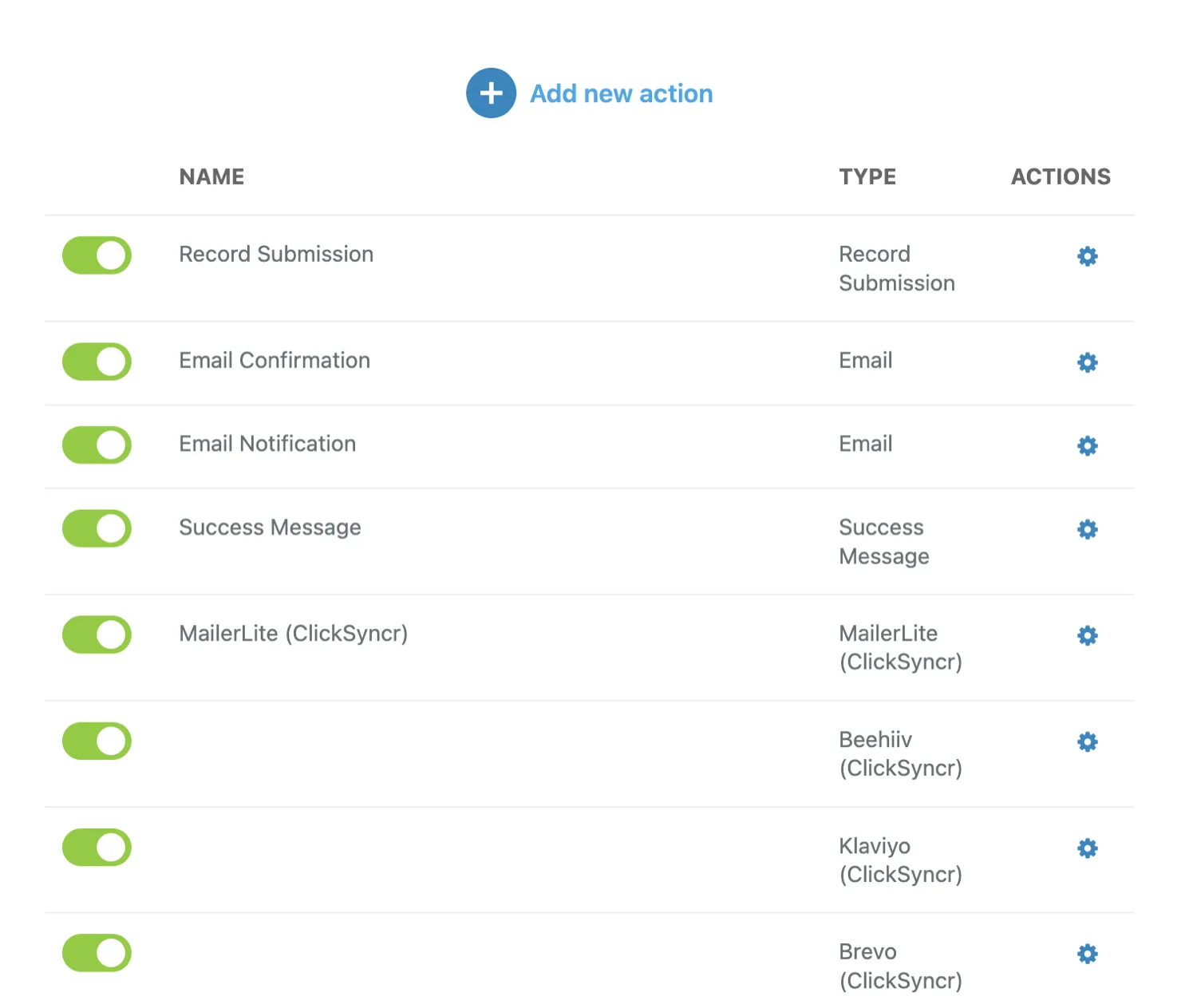Screen dimensions: 1197x1008
Task: Open settings gear for Klaviyo (ClickSyncr)
Action: coord(1087,848)
